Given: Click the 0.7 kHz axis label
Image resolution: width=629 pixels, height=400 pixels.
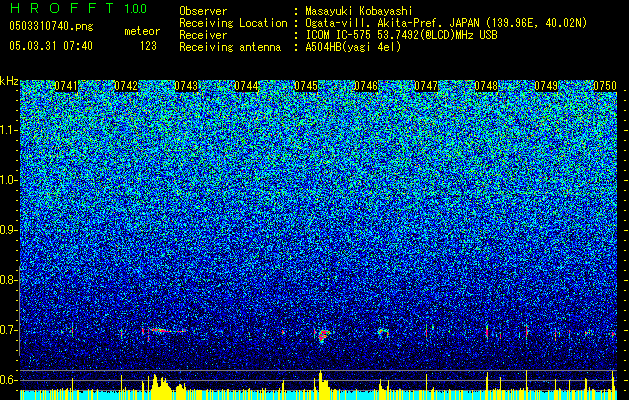Looking at the screenshot, I should coord(9,330).
